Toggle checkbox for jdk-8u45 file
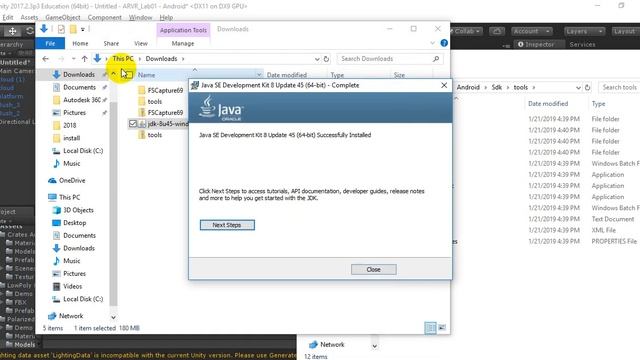The image size is (640, 360). pos(133,123)
